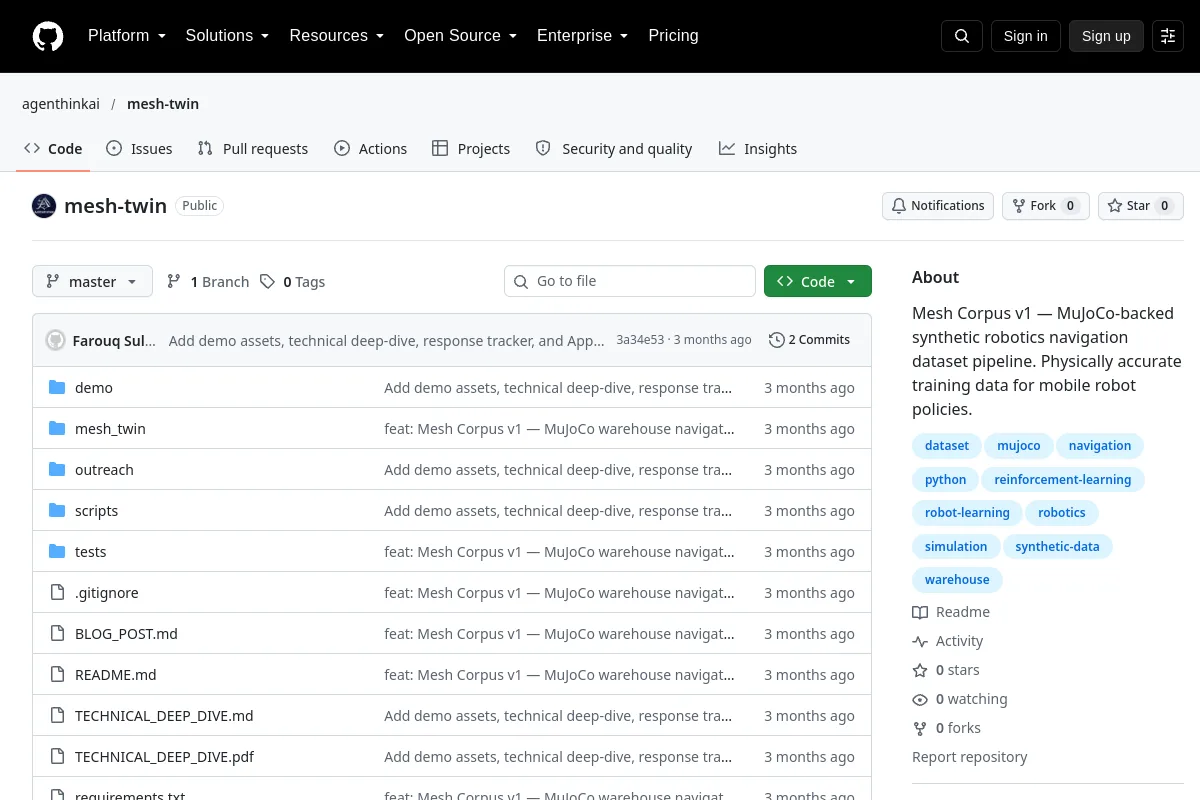The image size is (1200, 800).
Task: Click the eye icon beside 0 watching
Action: pyautogui.click(x=920, y=699)
